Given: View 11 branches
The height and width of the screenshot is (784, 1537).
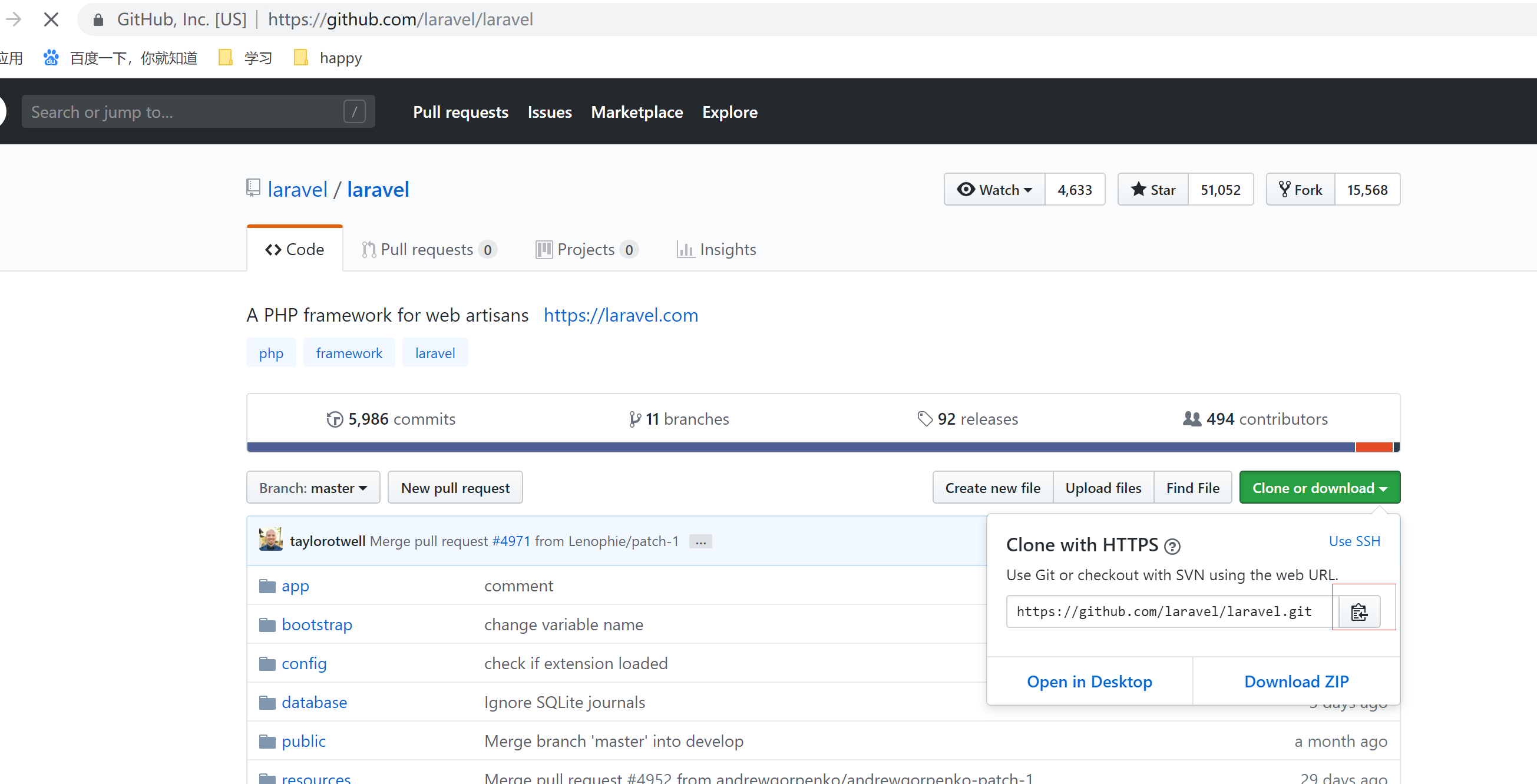Looking at the screenshot, I should click(x=679, y=419).
